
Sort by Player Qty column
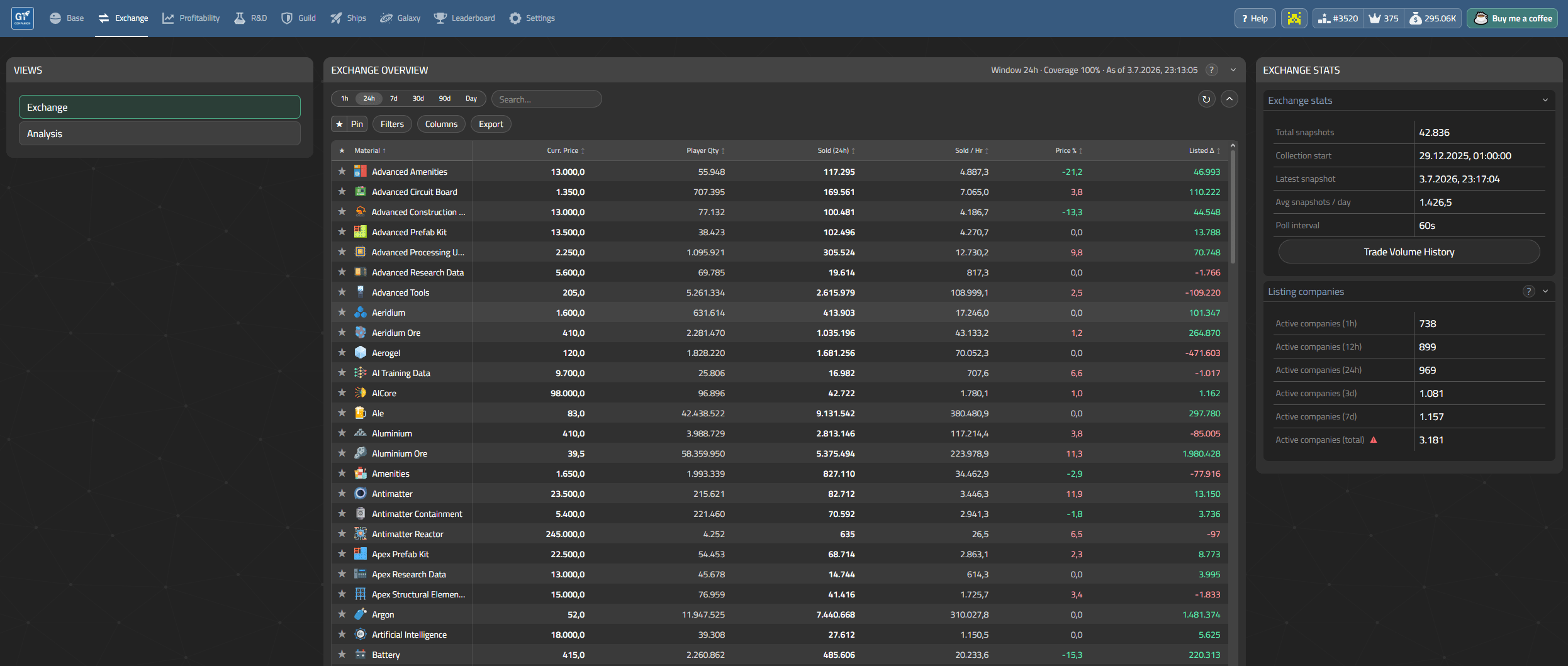(x=706, y=151)
